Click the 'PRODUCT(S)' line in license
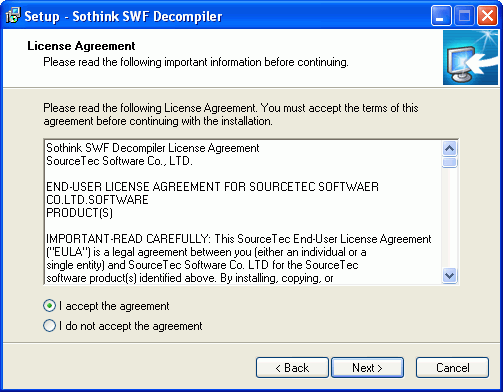503x392 pixels. [x=79, y=213]
